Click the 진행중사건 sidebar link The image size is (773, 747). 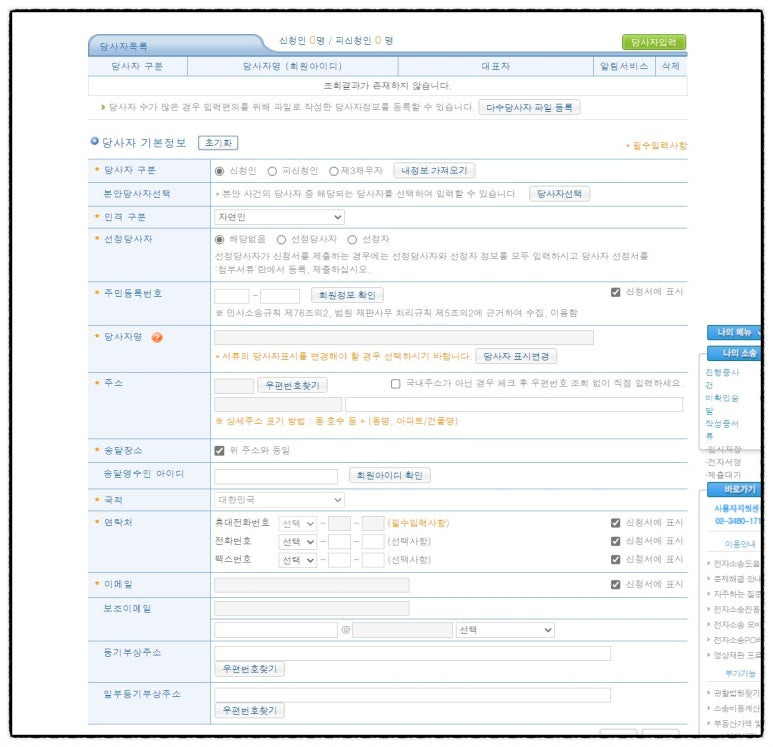(722, 378)
